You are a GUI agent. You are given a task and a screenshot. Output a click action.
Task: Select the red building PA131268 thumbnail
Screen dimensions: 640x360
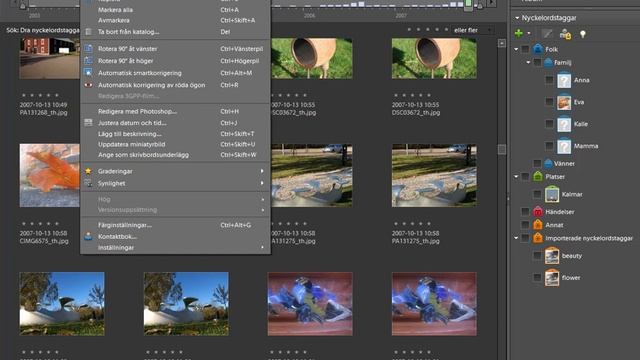click(50, 58)
